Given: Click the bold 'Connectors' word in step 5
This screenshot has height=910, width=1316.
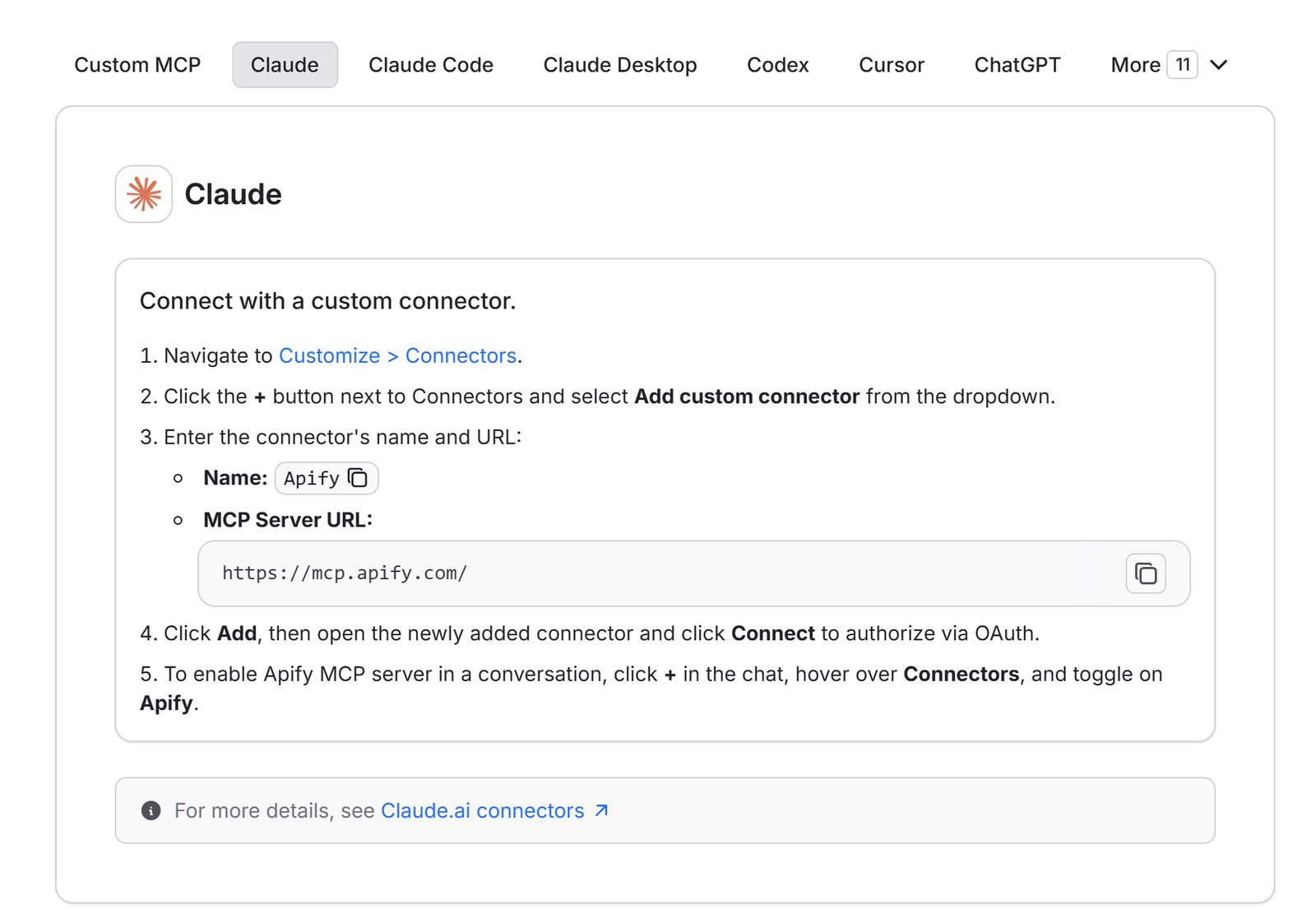Looking at the screenshot, I should 962,674.
